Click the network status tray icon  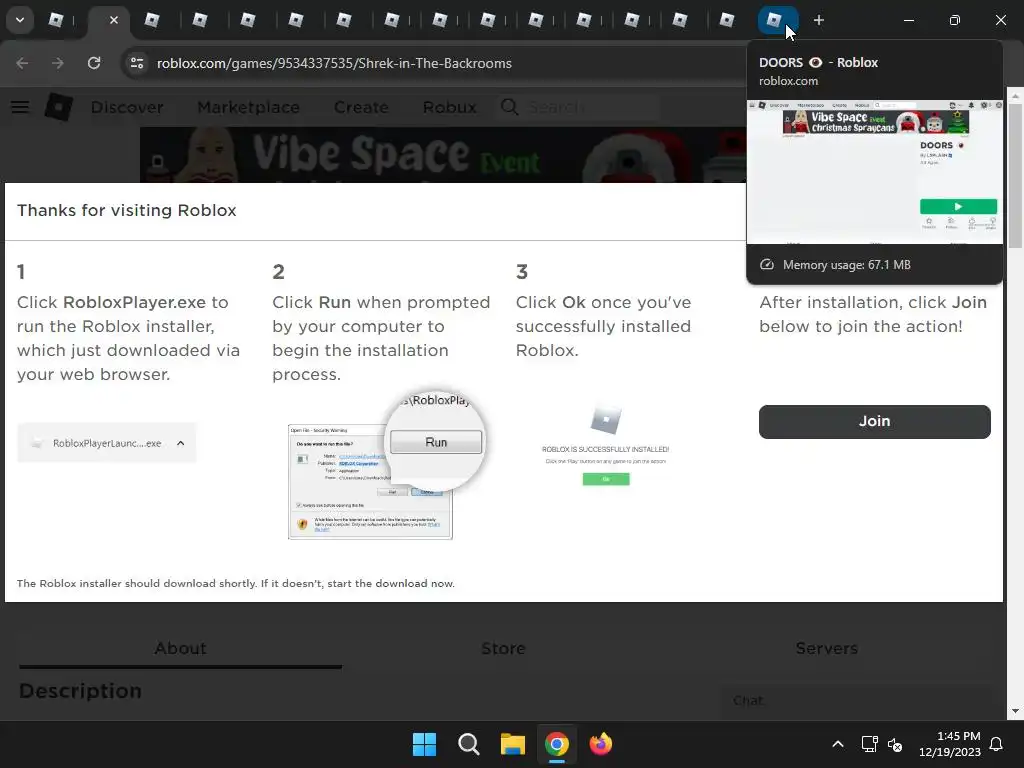point(869,744)
